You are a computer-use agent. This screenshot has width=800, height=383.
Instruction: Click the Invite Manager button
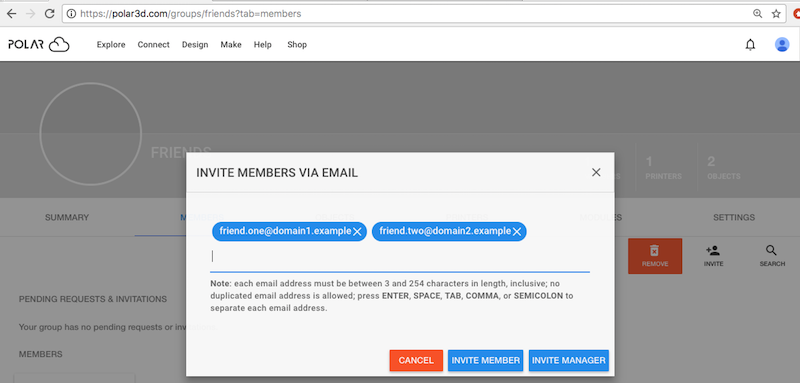tap(569, 361)
